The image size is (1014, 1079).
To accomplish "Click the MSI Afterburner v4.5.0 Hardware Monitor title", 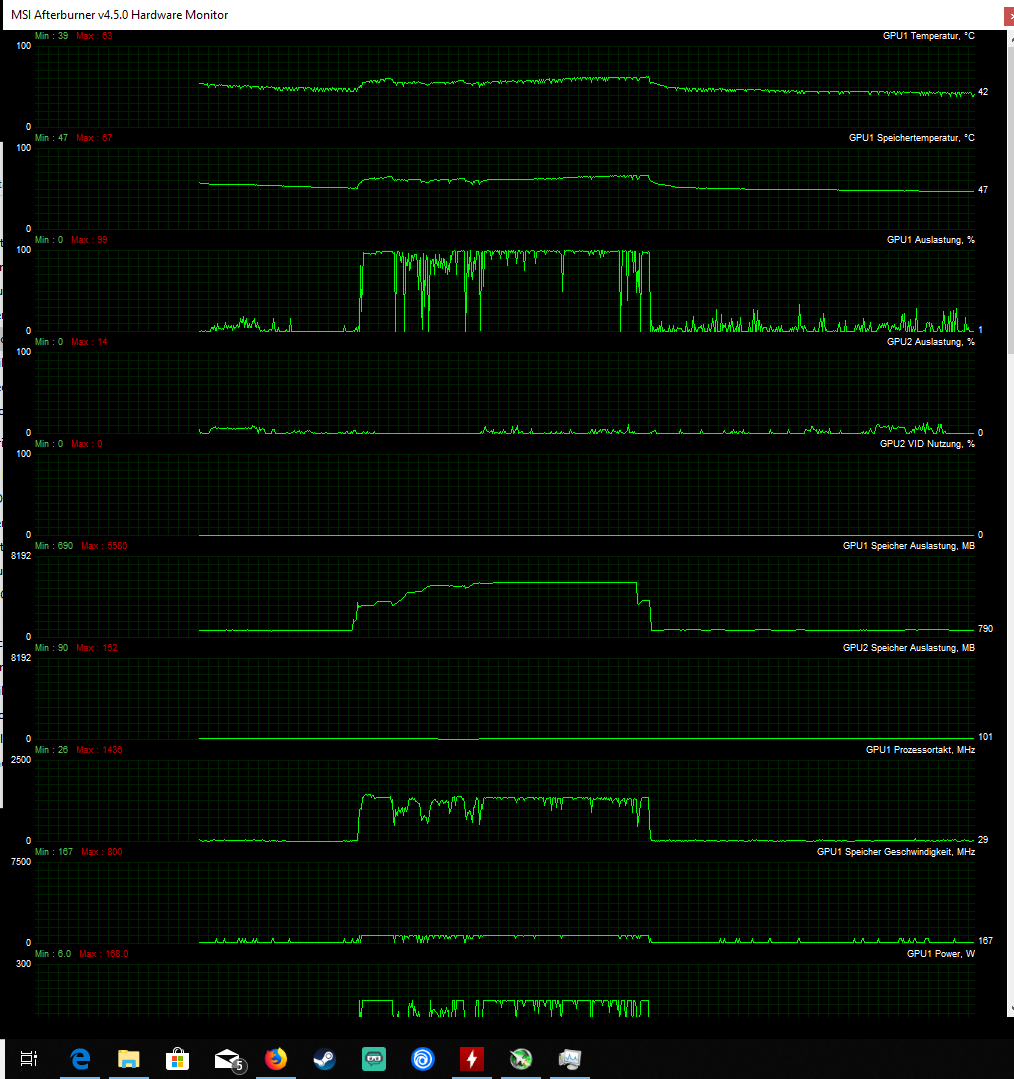I will click(120, 14).
